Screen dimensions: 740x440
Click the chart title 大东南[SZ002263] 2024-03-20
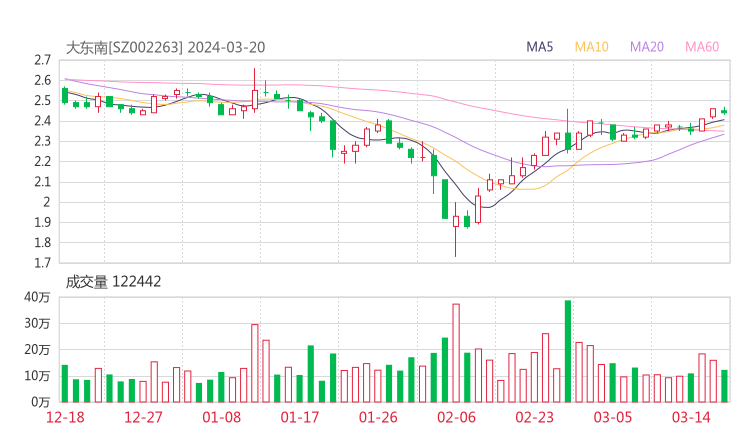165,47
